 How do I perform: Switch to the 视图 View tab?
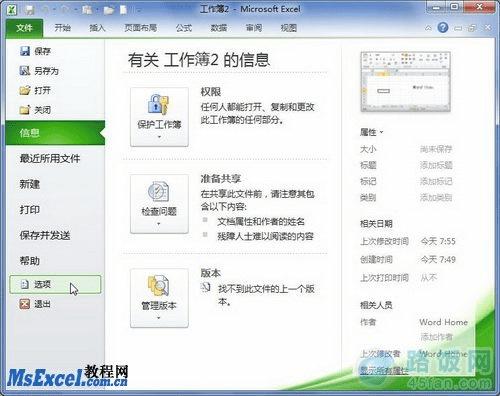pyautogui.click(x=289, y=28)
